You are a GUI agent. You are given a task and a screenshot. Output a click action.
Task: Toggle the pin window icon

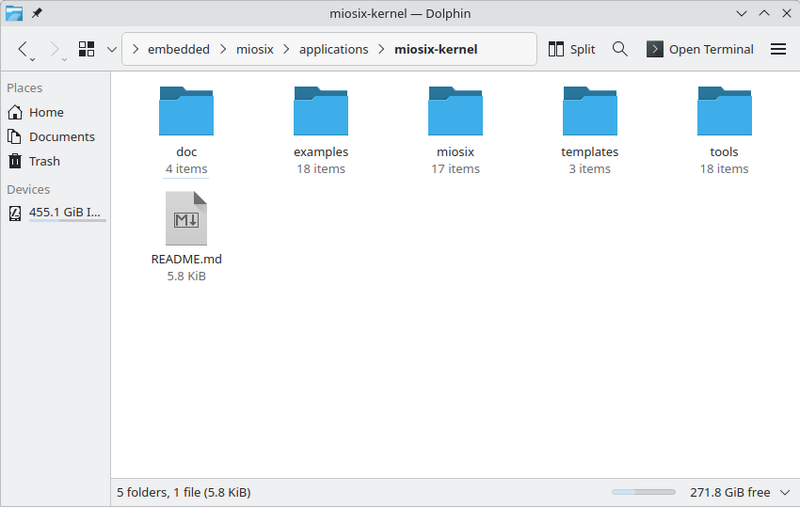[37, 13]
